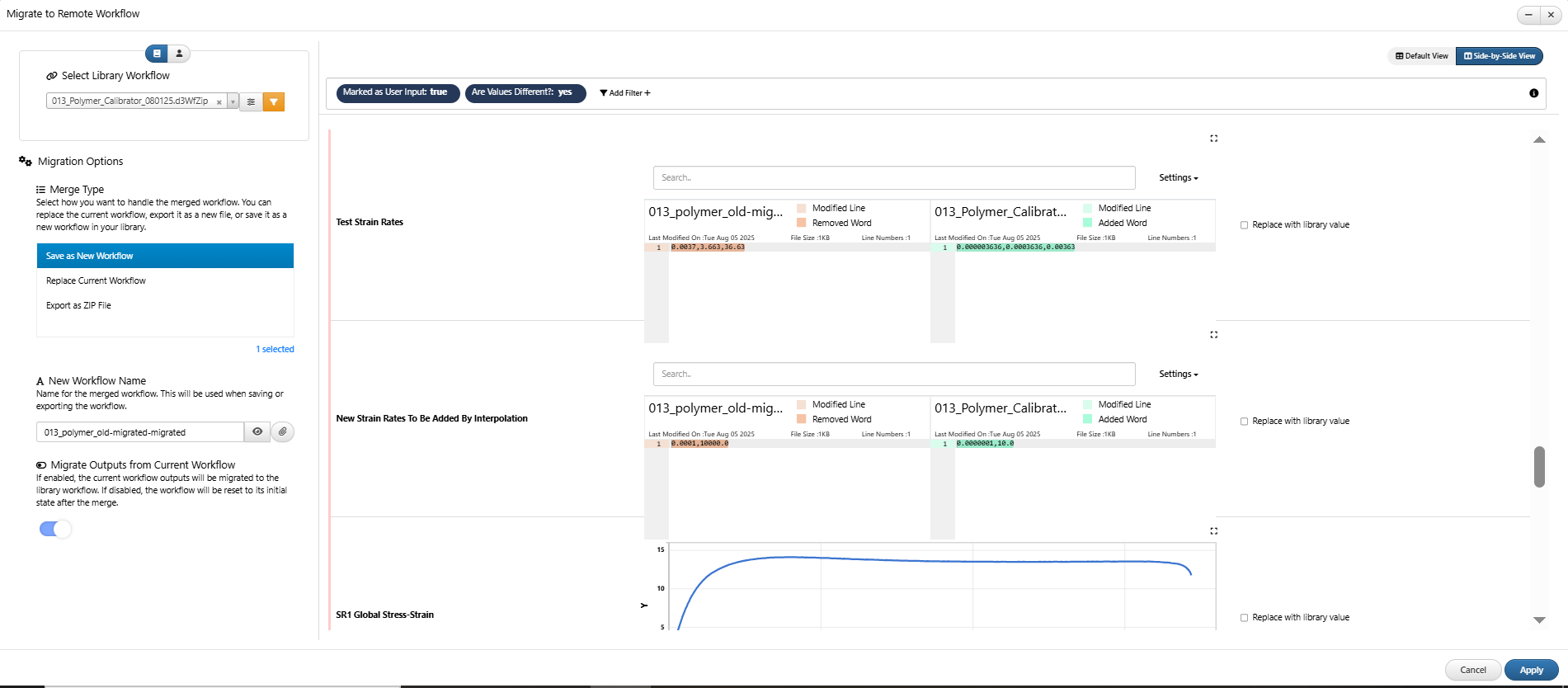The width and height of the screenshot is (1568, 688).
Task: Click the stress-strain curve chart
Action: click(x=942, y=587)
